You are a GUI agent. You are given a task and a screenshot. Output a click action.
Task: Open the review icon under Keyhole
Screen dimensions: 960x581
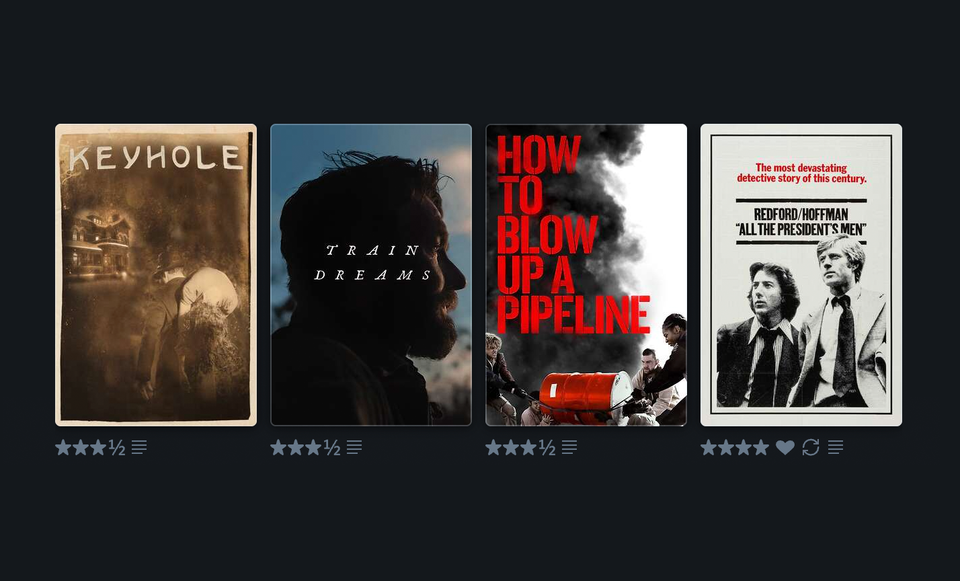pyautogui.click(x=139, y=448)
